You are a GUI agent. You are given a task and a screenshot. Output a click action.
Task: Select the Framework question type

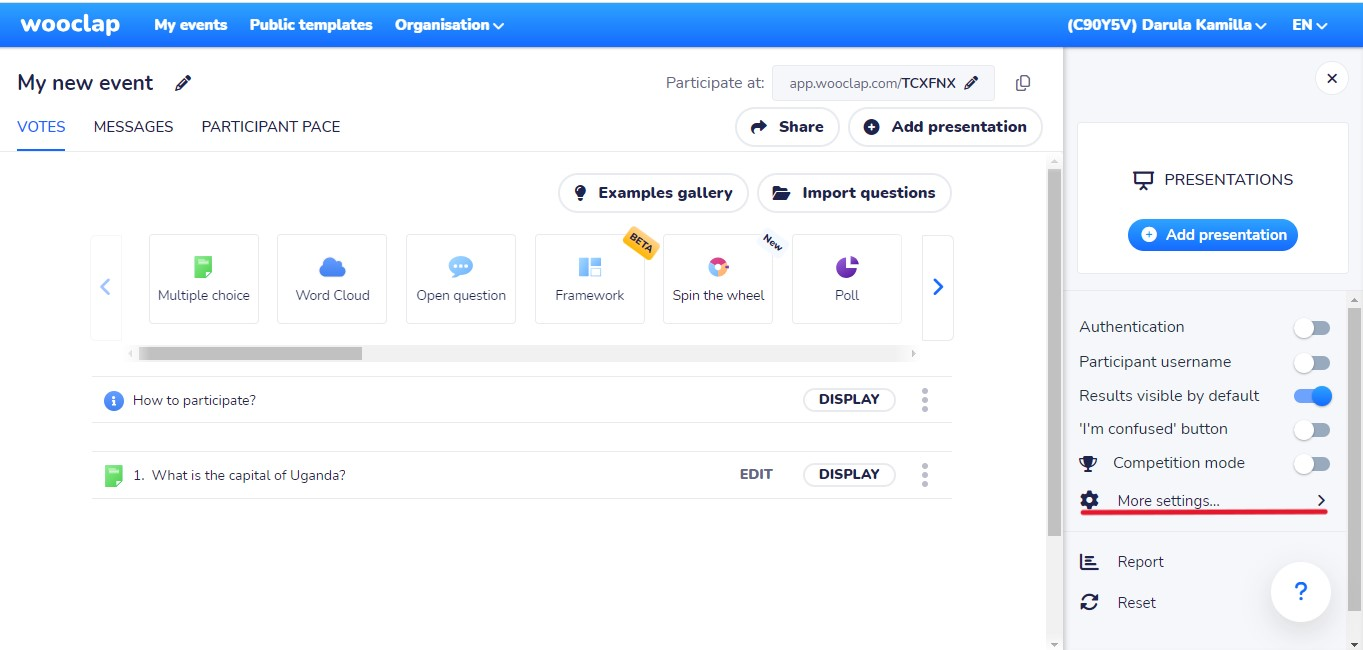pyautogui.click(x=590, y=279)
